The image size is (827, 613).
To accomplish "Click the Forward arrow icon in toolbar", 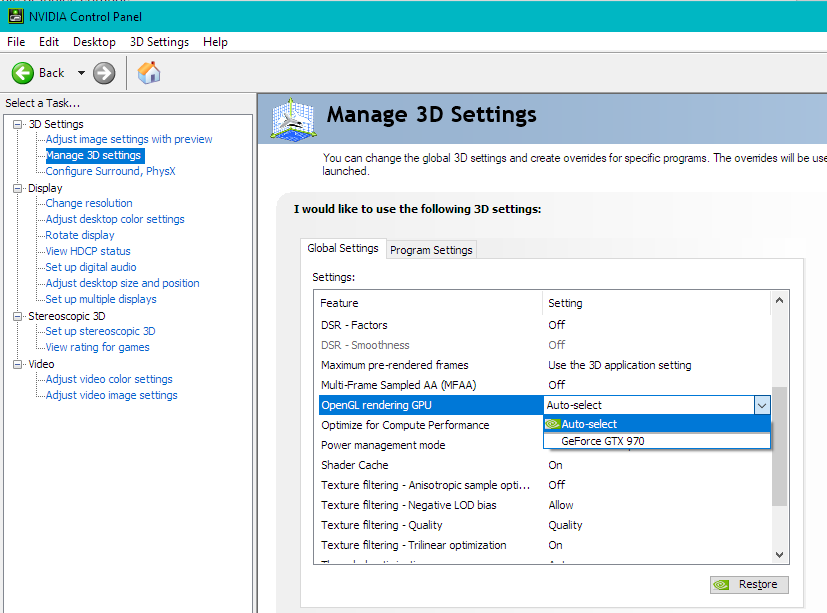I will tap(104, 73).
